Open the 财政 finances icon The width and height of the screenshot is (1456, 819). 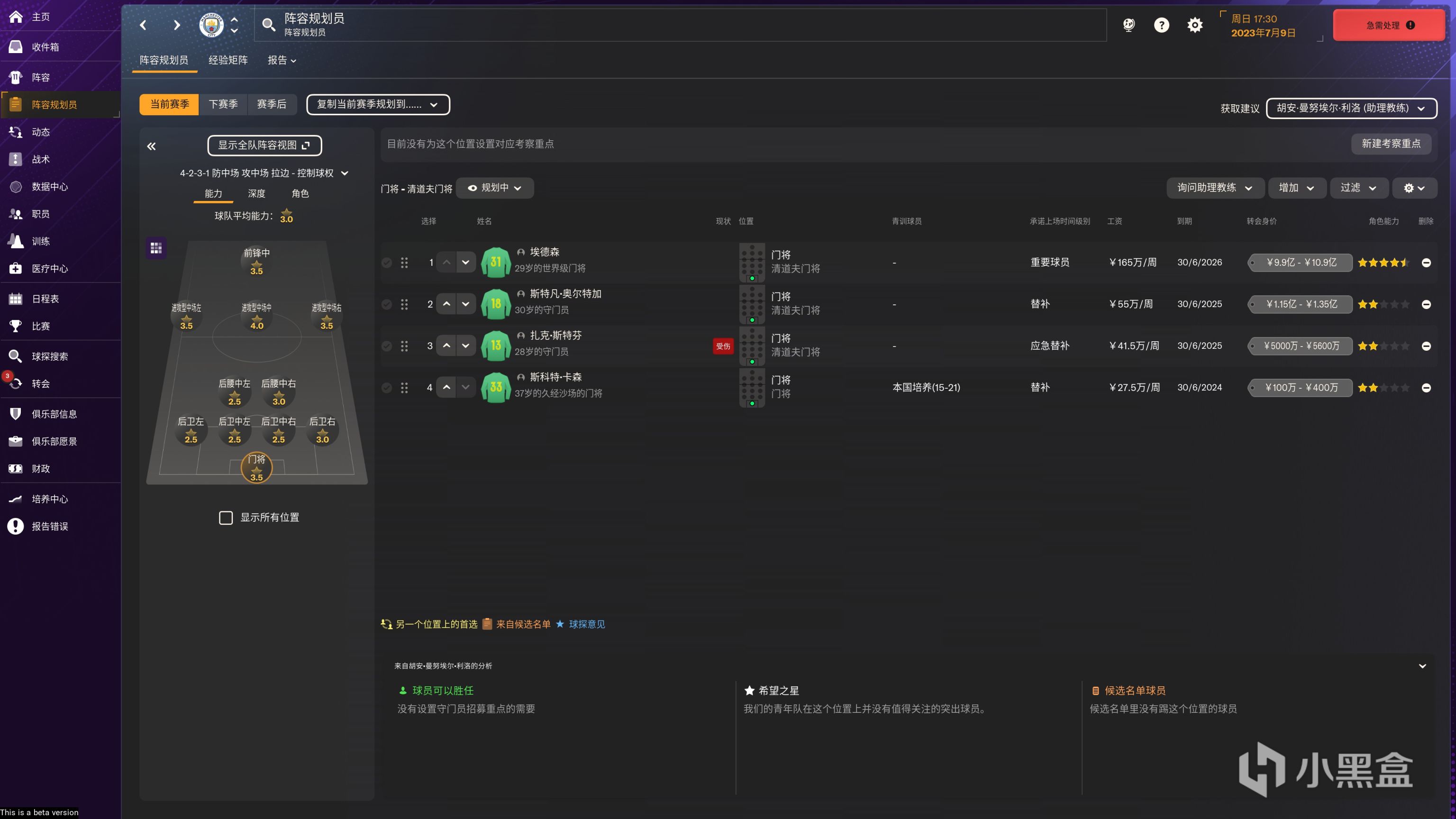(16, 469)
